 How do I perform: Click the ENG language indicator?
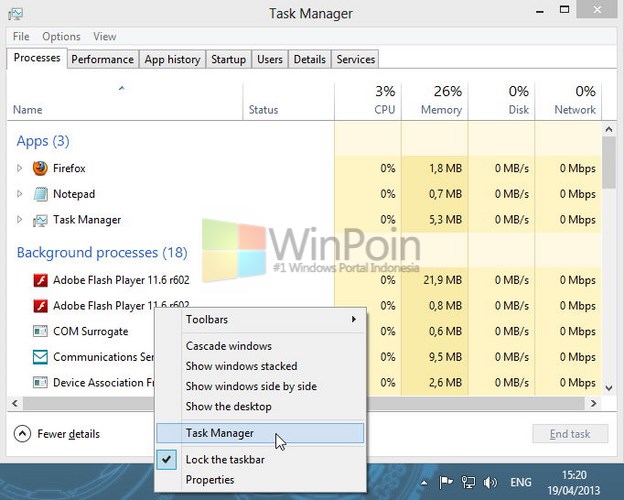coord(521,482)
